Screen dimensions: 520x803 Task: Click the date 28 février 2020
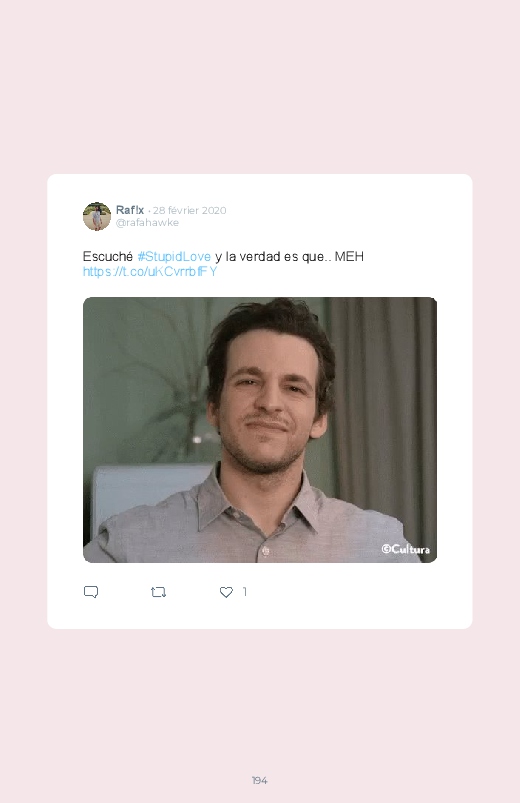pyautogui.click(x=190, y=210)
